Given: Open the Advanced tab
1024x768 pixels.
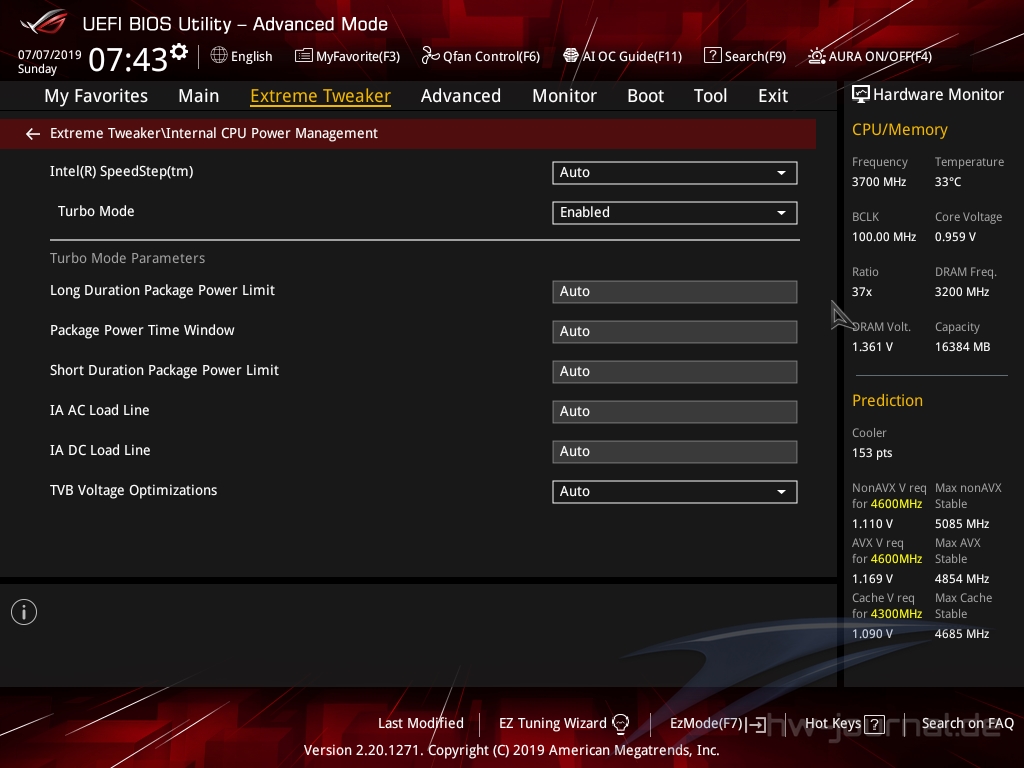Looking at the screenshot, I should pos(460,95).
